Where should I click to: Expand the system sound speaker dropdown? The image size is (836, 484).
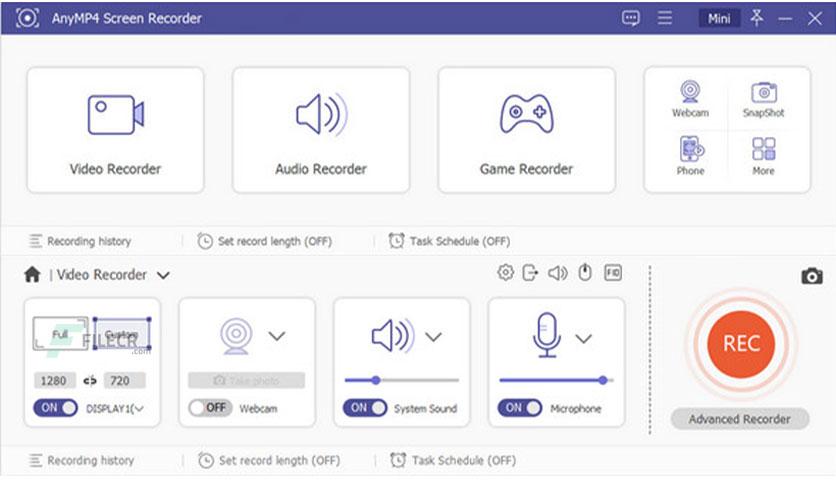(432, 337)
